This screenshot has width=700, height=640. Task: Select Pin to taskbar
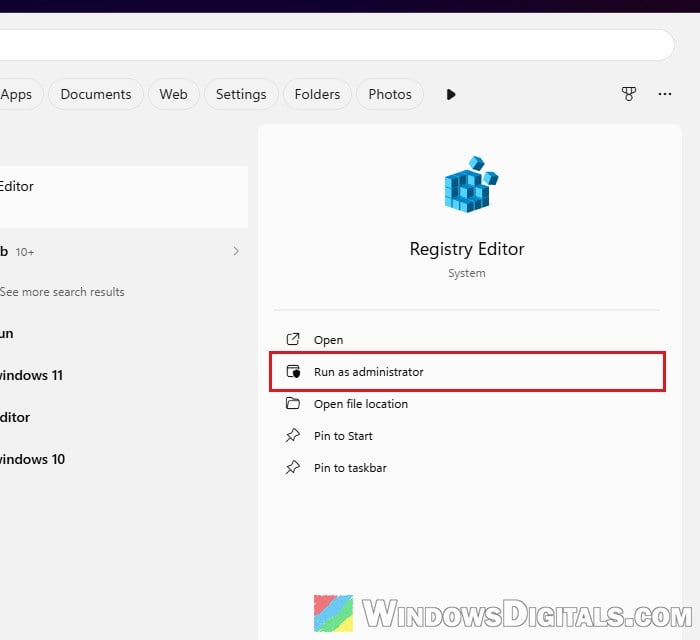click(467, 468)
